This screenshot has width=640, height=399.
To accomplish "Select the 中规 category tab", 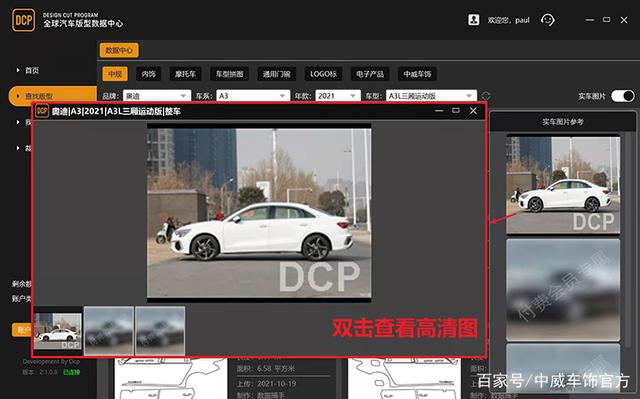I will coord(115,74).
